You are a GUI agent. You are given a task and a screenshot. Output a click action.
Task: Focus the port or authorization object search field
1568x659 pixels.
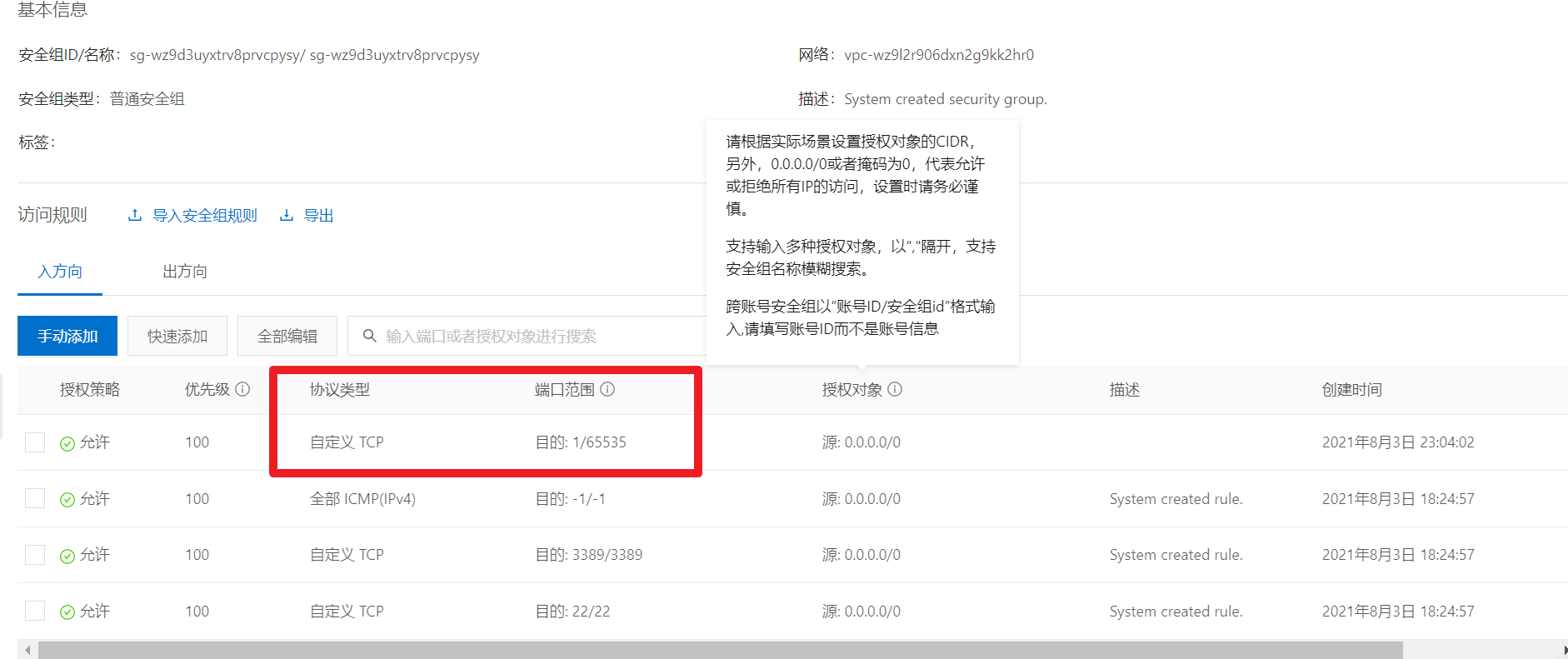[x=533, y=336]
